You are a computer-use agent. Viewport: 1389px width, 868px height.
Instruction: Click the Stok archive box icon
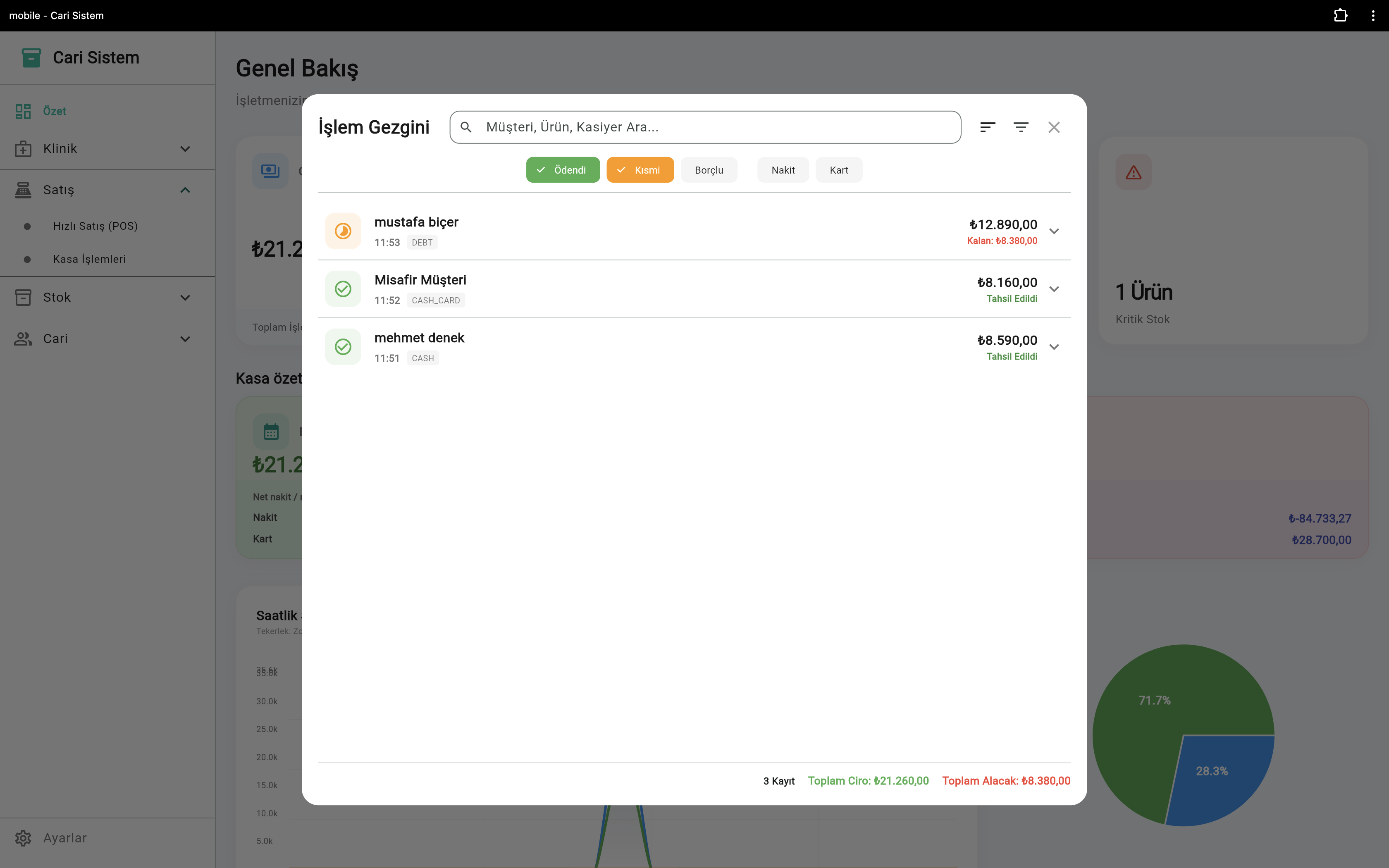pos(23,297)
